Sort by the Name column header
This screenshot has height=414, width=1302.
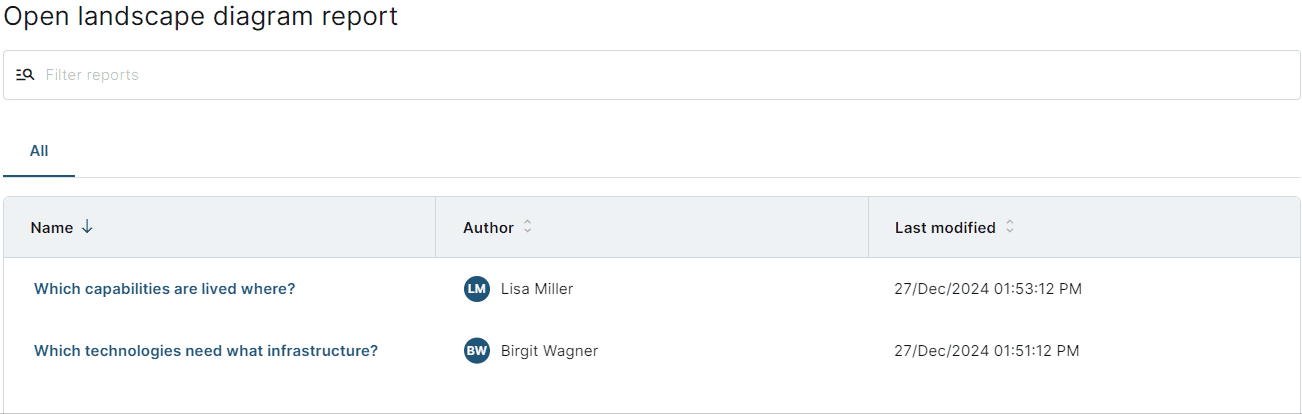tap(52, 228)
